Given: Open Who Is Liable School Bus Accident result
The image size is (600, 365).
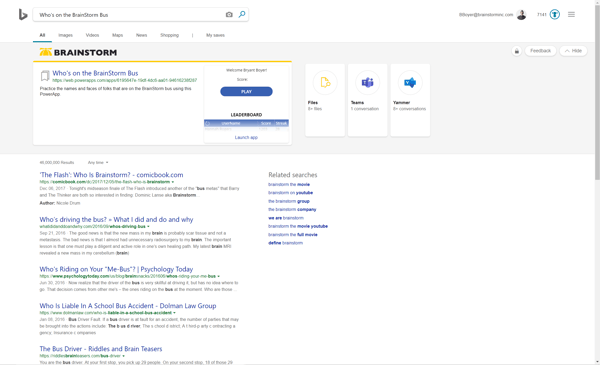Looking at the screenshot, I should (128, 306).
